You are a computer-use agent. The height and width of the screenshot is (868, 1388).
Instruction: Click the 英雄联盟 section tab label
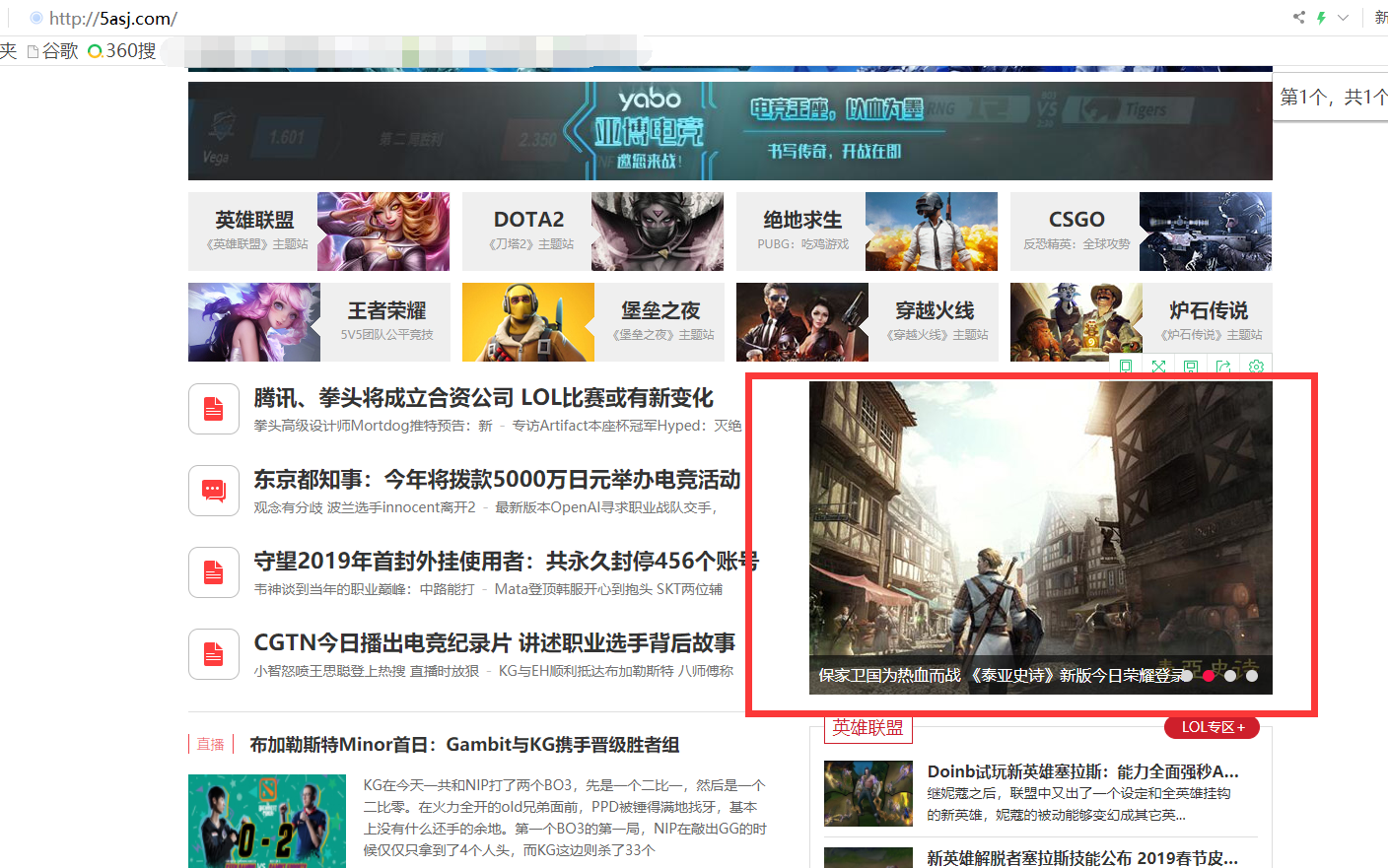pyautogui.click(x=867, y=728)
